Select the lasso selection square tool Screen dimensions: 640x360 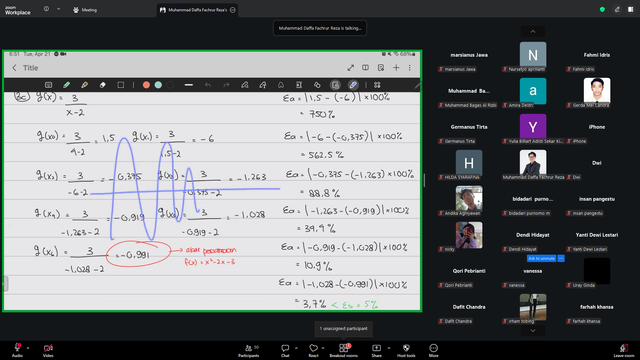[x=120, y=85]
